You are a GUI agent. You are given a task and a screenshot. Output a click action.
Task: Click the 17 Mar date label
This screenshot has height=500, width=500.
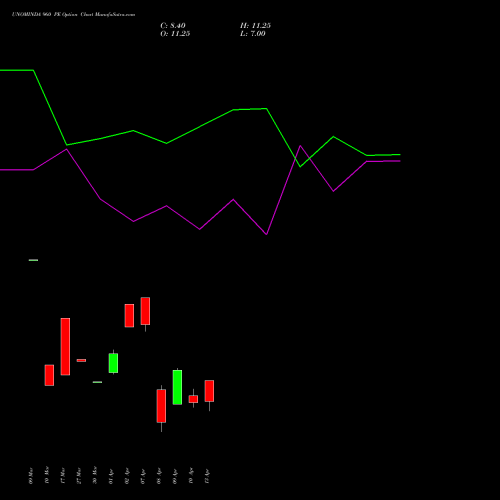63,475
